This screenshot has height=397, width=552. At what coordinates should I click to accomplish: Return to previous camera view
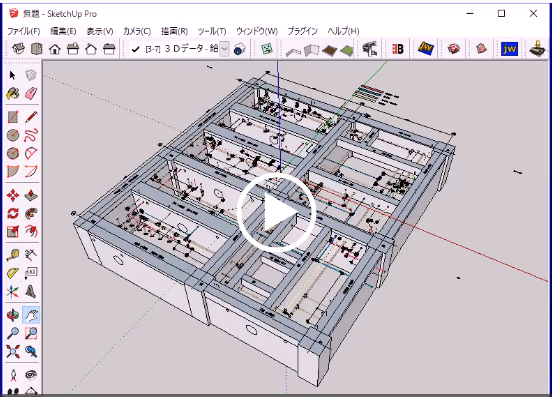click(x=31, y=351)
